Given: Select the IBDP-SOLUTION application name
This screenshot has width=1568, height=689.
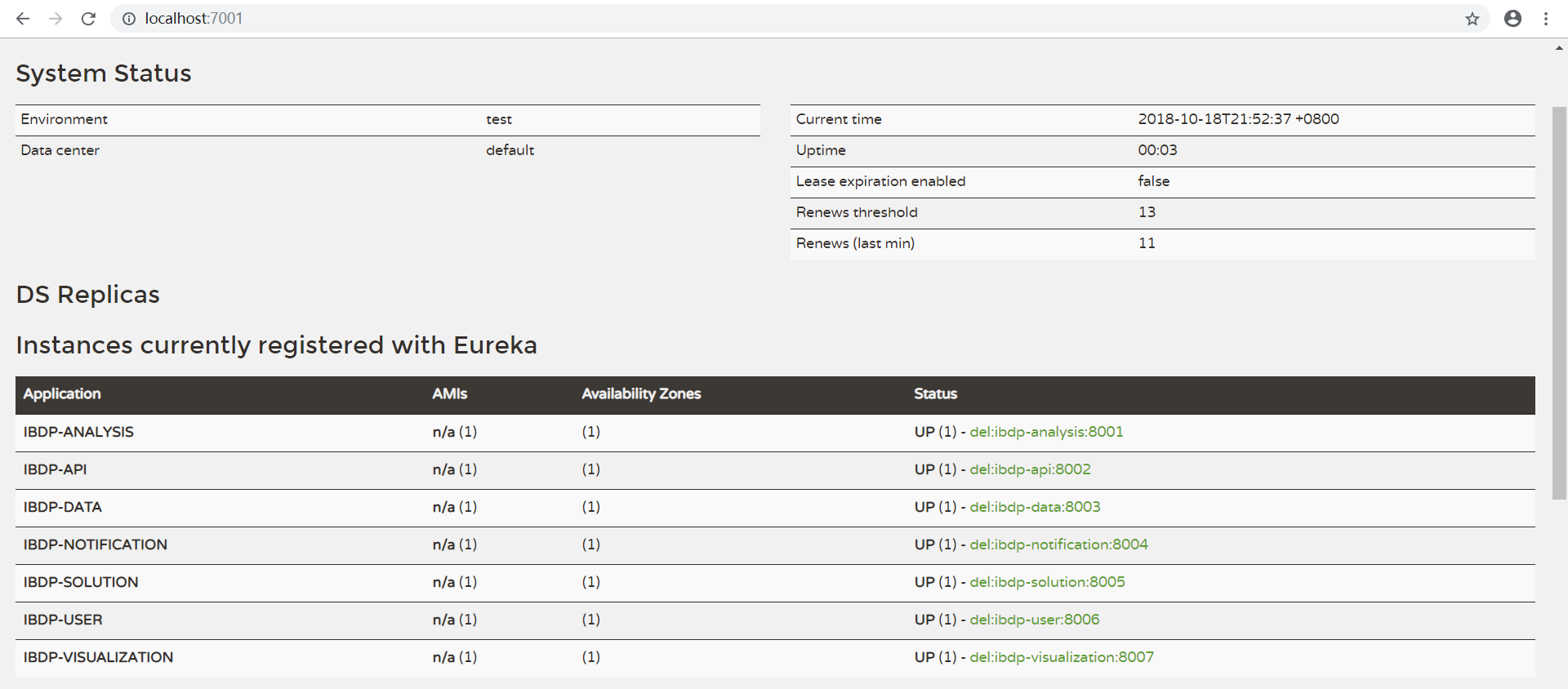Looking at the screenshot, I should click(x=81, y=582).
